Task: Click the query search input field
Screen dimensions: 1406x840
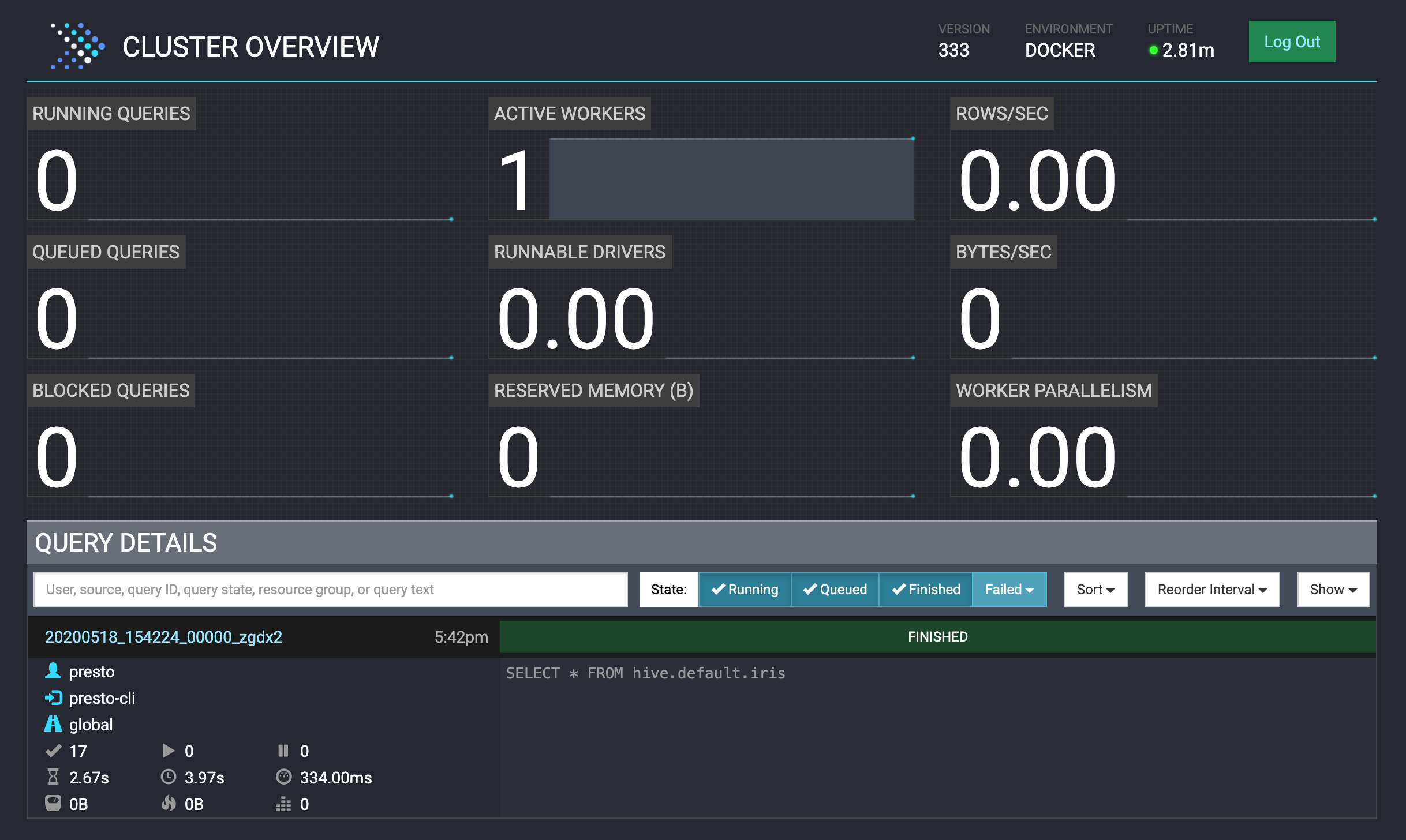Action: coord(330,589)
